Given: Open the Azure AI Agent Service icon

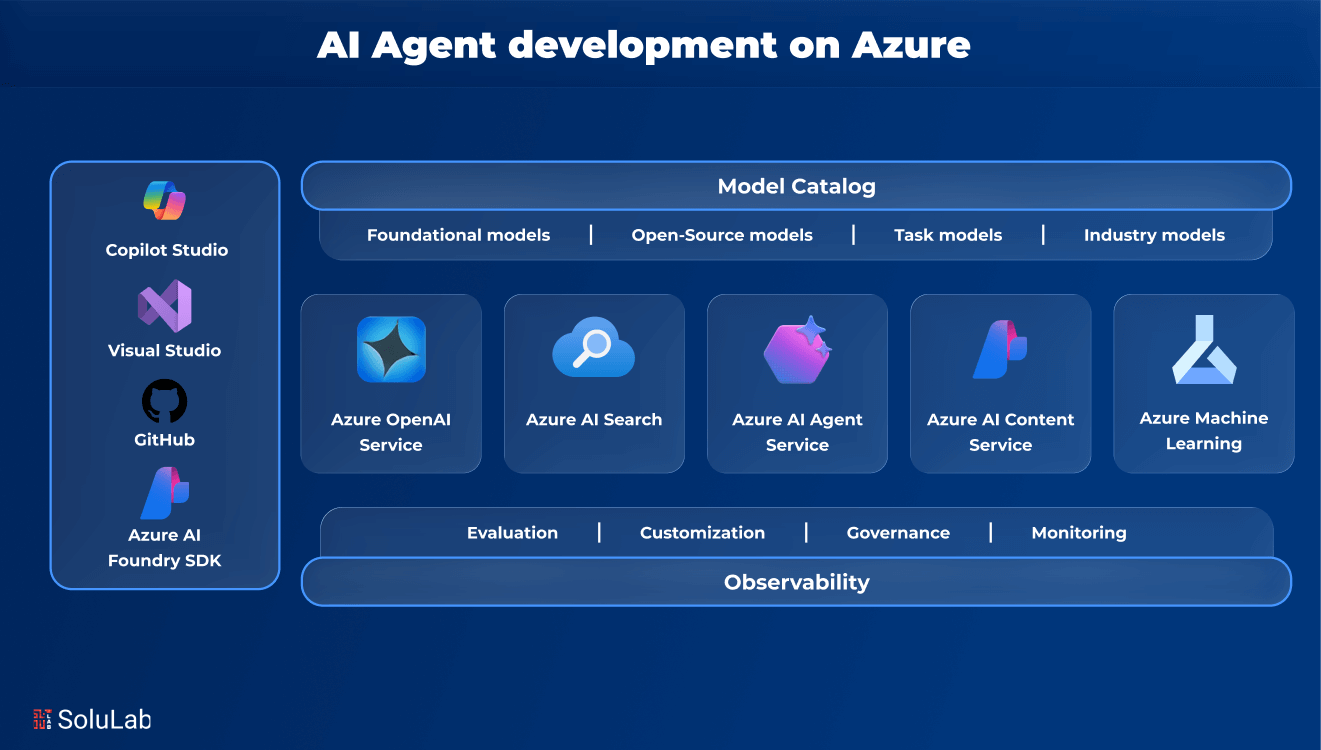Looking at the screenshot, I should point(797,347).
